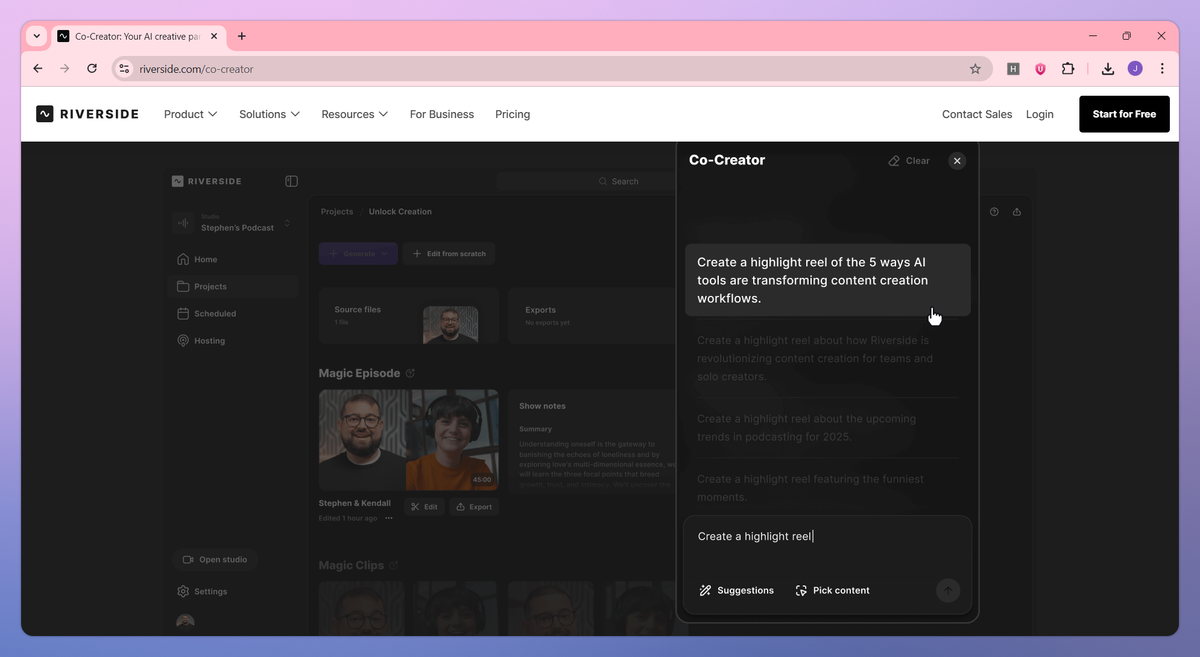Expand the purple Generate dropdown button

[x=358, y=254]
